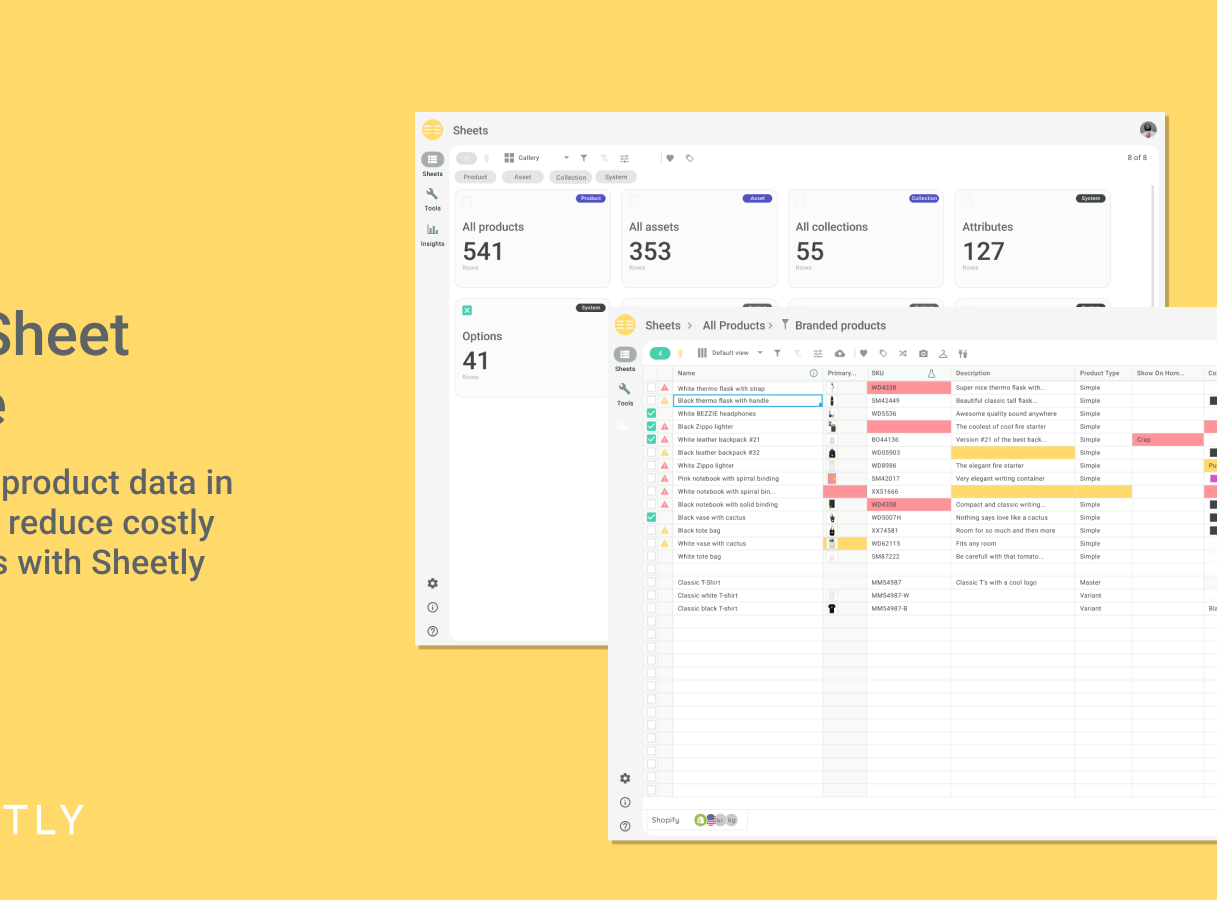Click the camera icon in products toolbar
Image resolution: width=1217 pixels, height=900 pixels.
tap(923, 353)
